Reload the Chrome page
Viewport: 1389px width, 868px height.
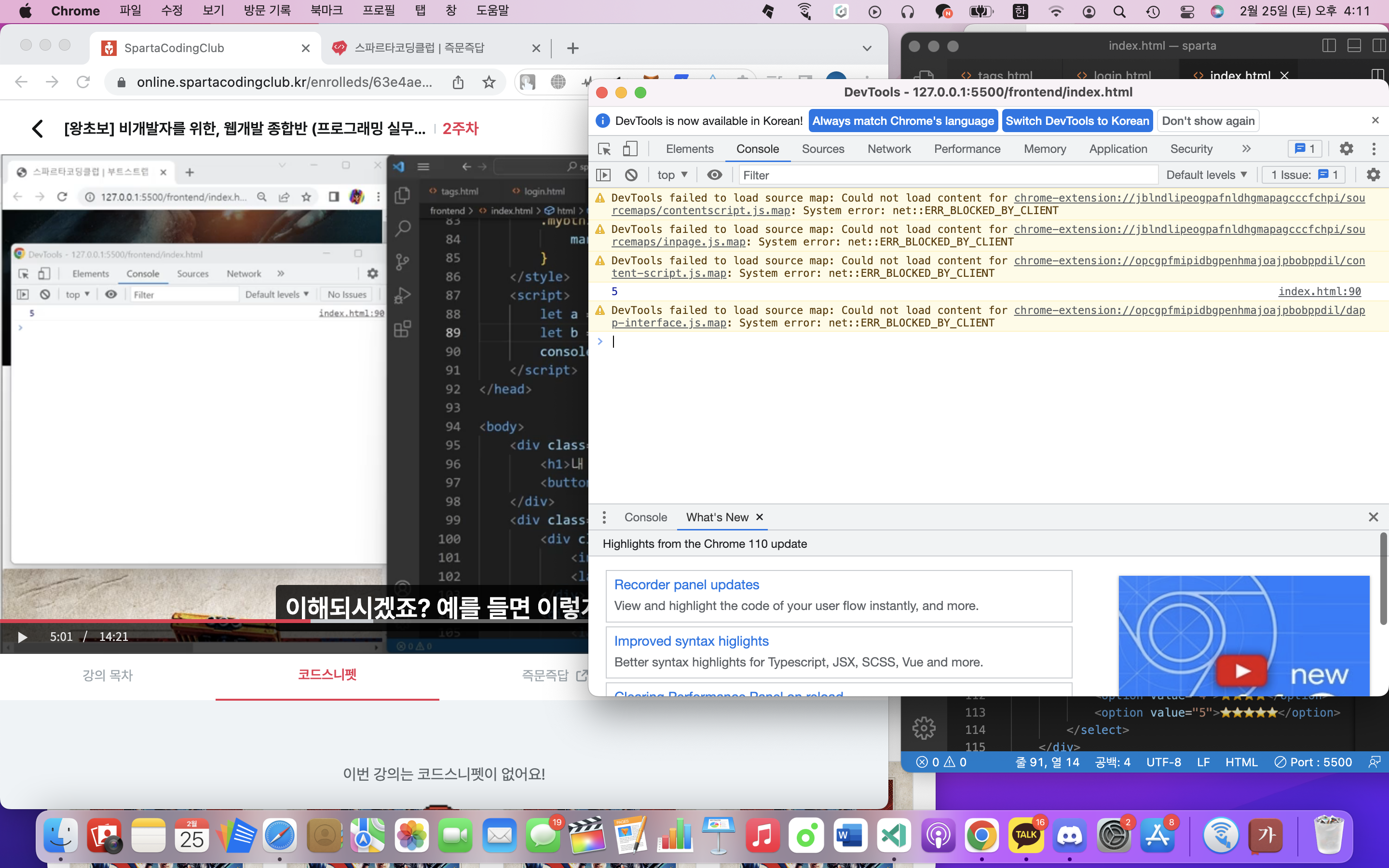tap(83, 82)
